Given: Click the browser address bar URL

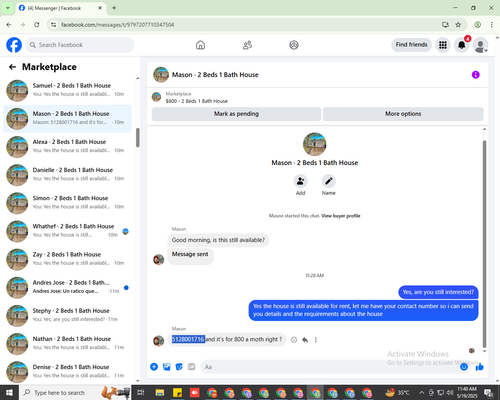Looking at the screenshot, I should (117, 25).
